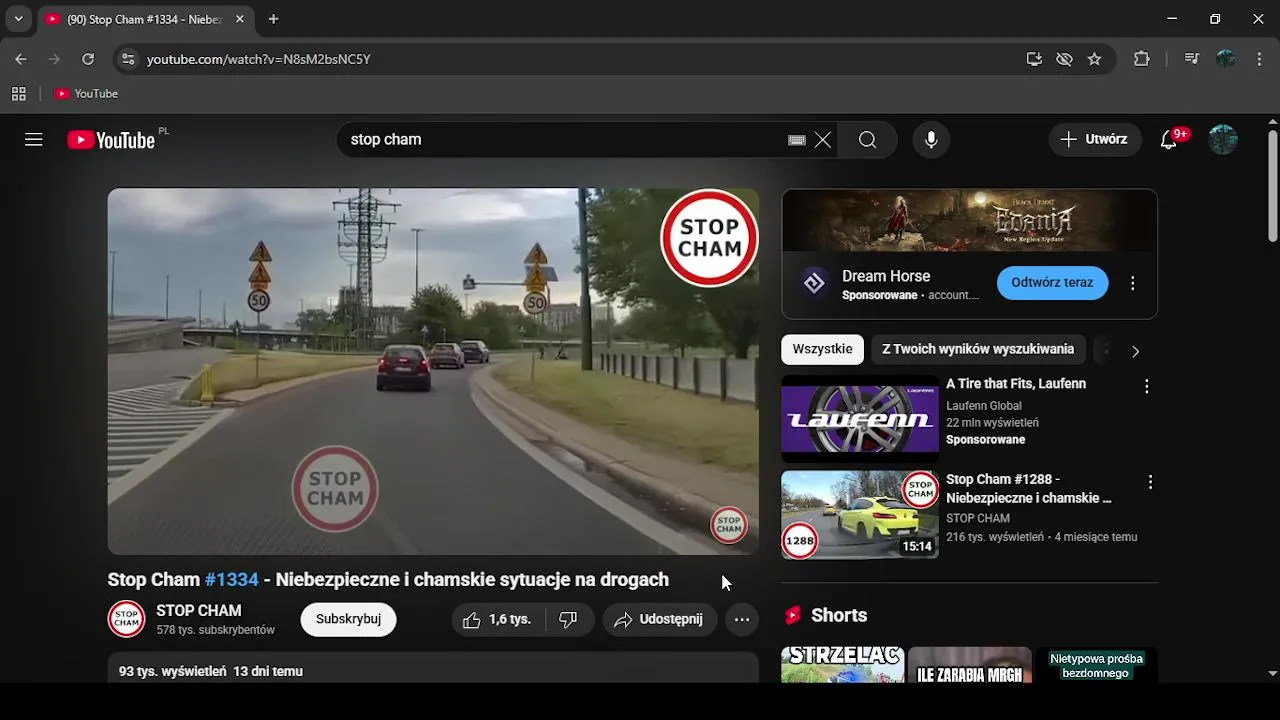1280x720 pixels.
Task: Expand the description with 93 tys. wyświetleń
Action: pos(433,668)
